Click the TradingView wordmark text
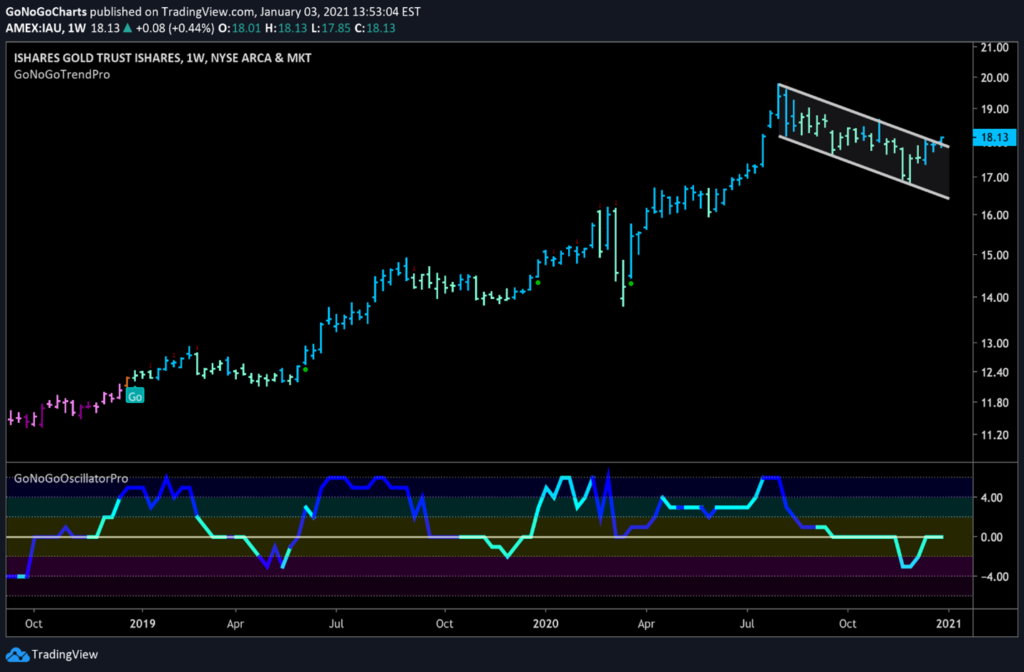The image size is (1024, 672). click(x=65, y=654)
